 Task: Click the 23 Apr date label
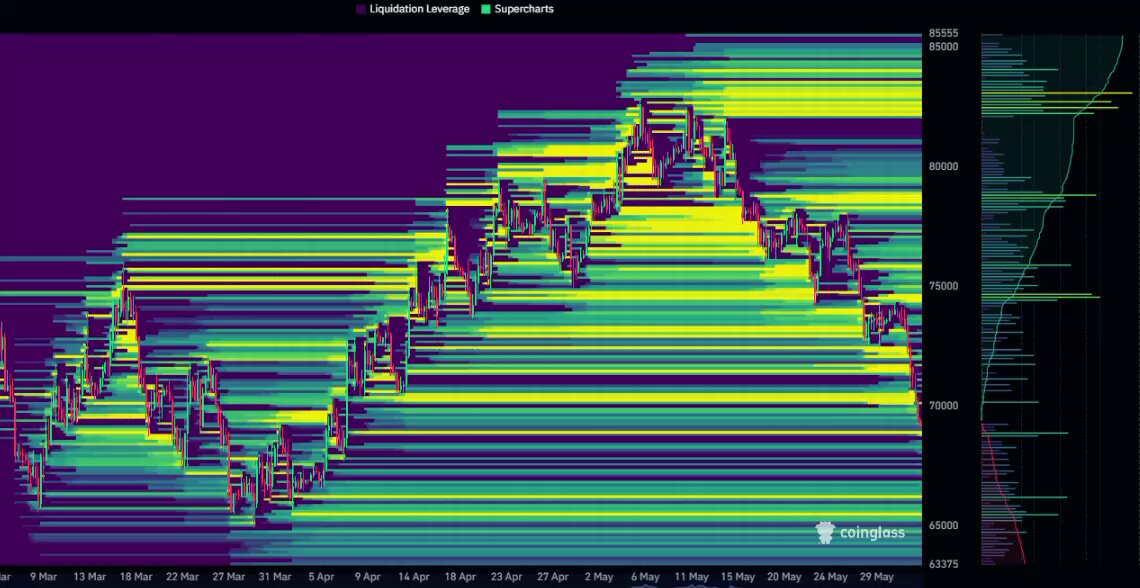coord(507,577)
